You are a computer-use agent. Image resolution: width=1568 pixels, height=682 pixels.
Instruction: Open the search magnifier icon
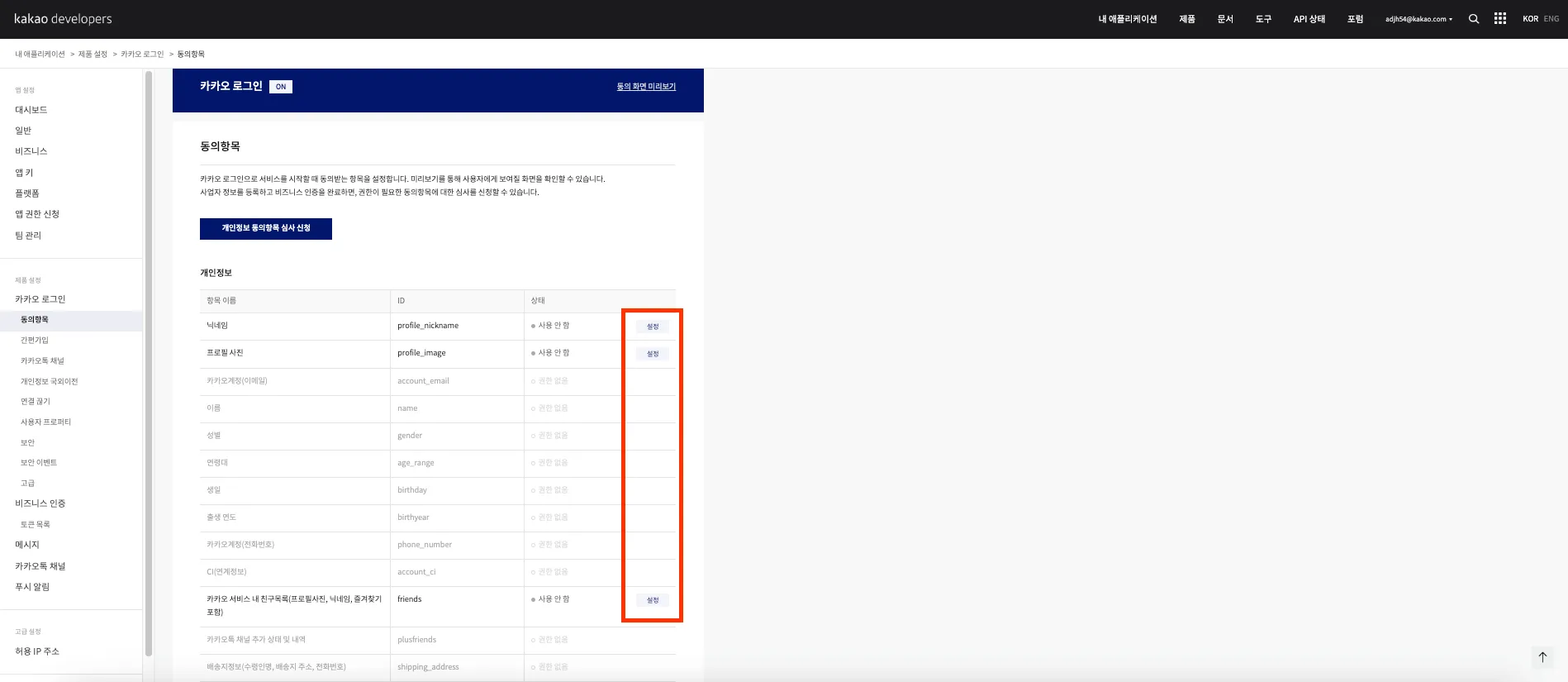[x=1474, y=19]
